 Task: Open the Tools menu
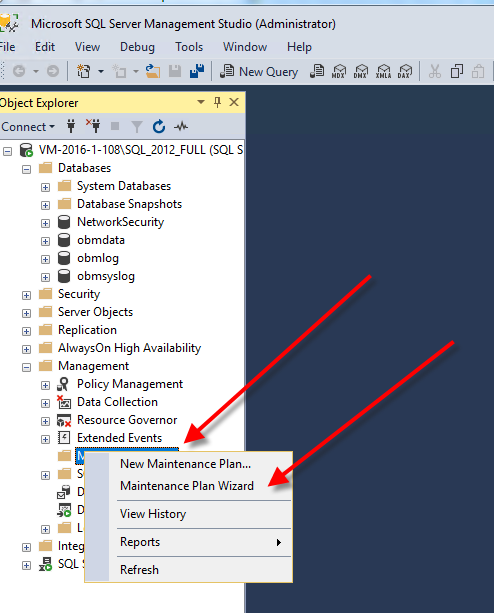tap(189, 47)
